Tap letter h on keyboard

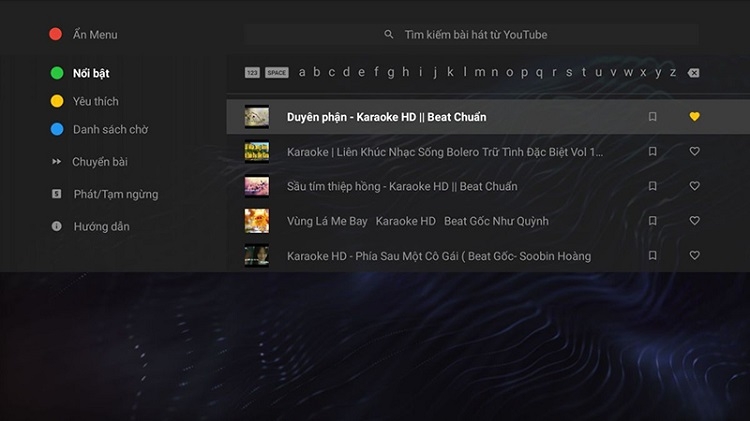[406, 72]
